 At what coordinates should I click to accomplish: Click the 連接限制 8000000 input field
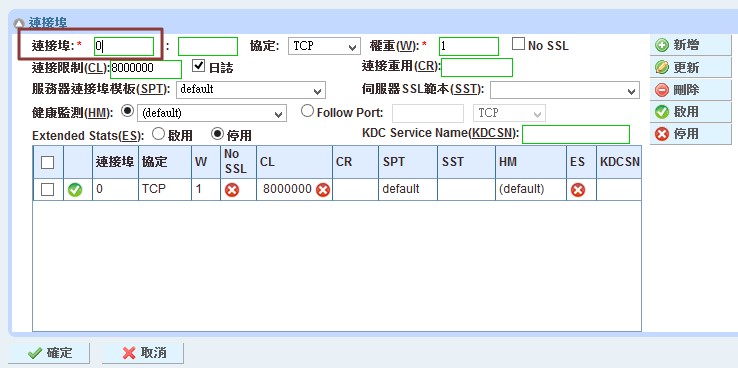click(146, 69)
